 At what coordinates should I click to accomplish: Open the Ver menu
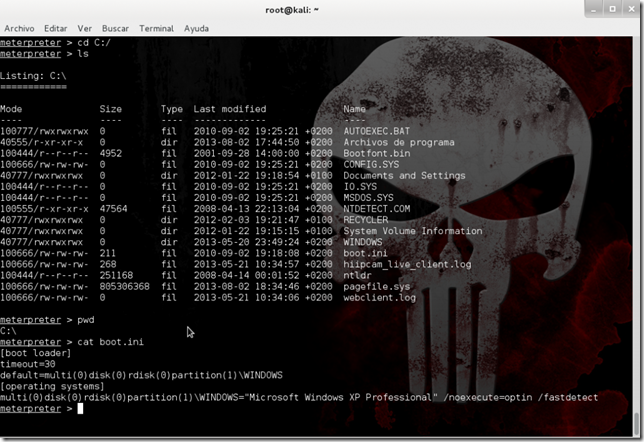[85, 28]
